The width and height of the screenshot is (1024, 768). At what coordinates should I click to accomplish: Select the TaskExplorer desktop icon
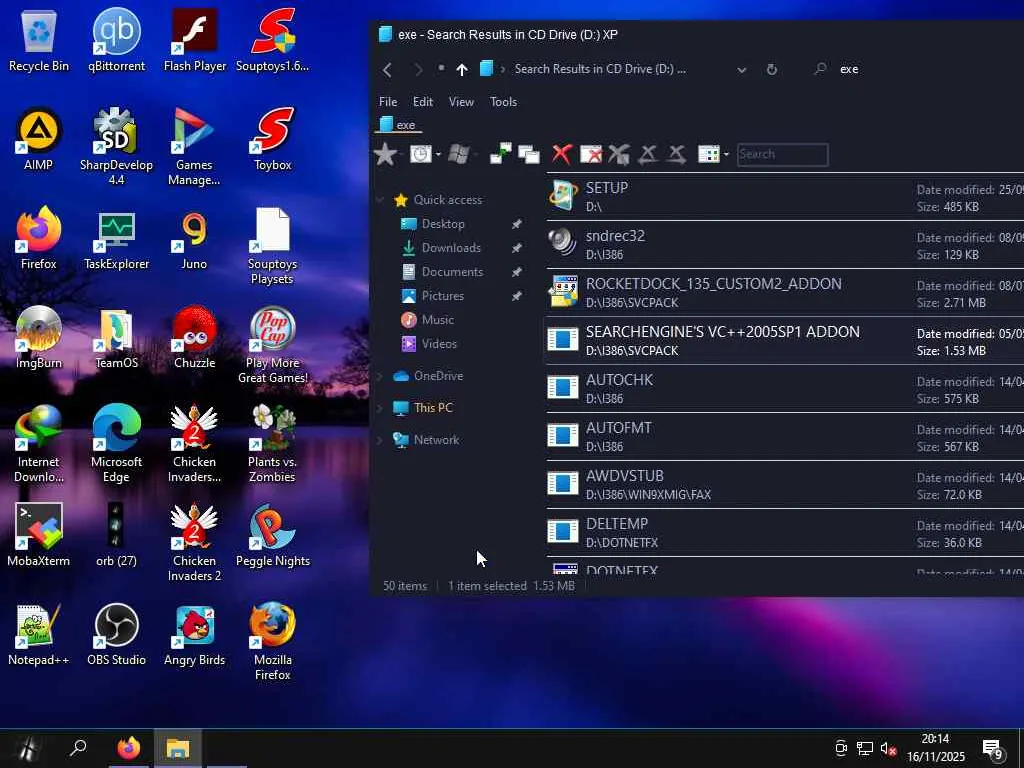[116, 238]
